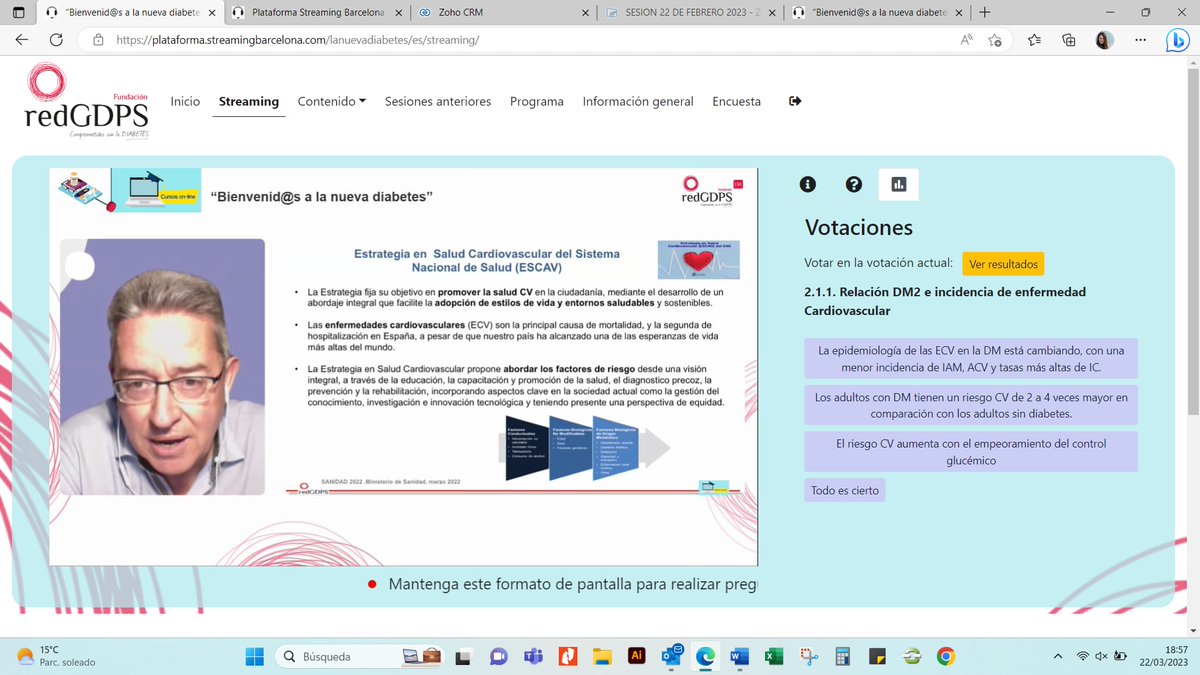Vote 'La epidemiología de las ECV' option
Viewport: 1200px width, 675px height.
[971, 359]
